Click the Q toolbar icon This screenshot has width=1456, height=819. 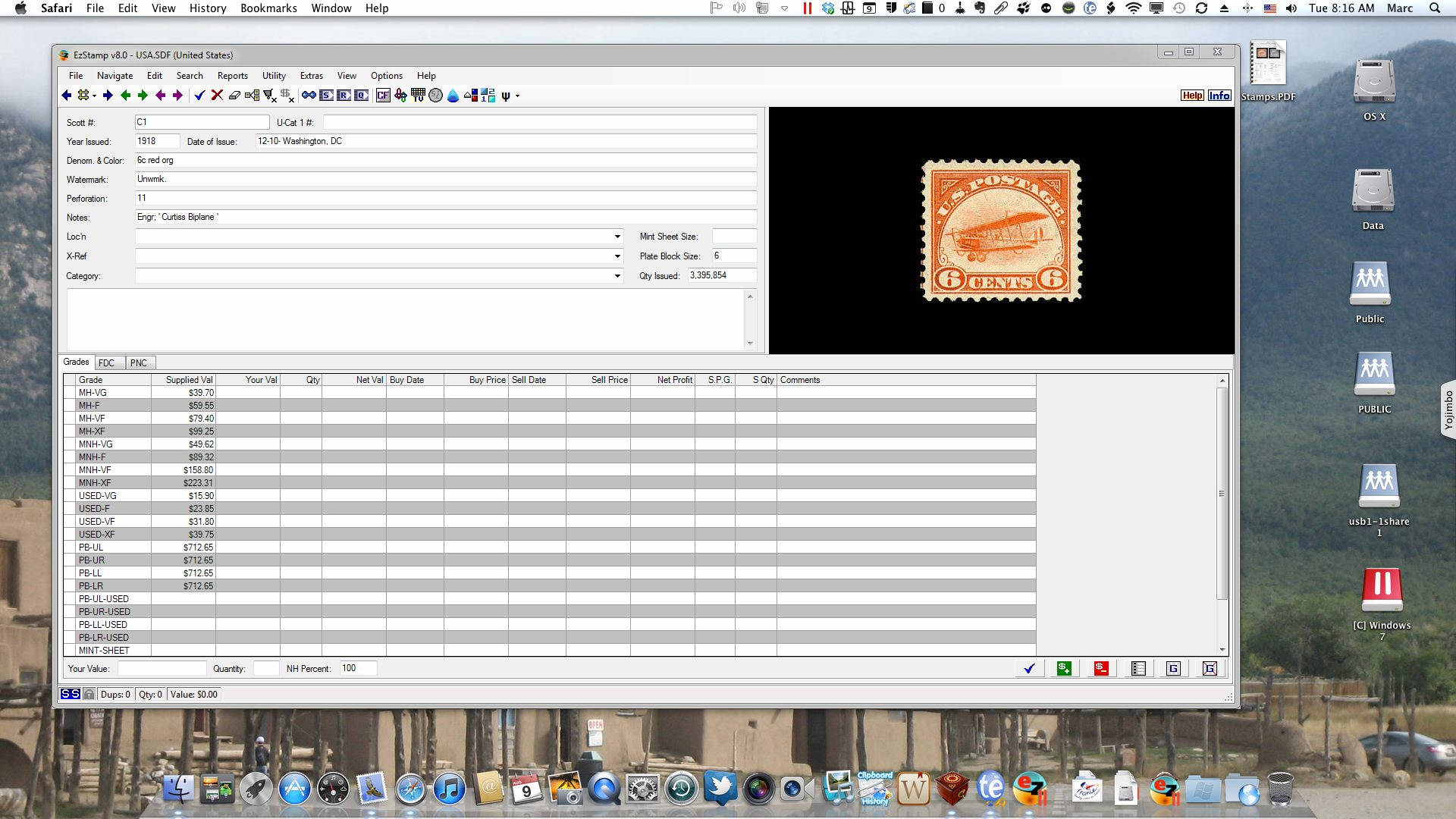click(361, 96)
